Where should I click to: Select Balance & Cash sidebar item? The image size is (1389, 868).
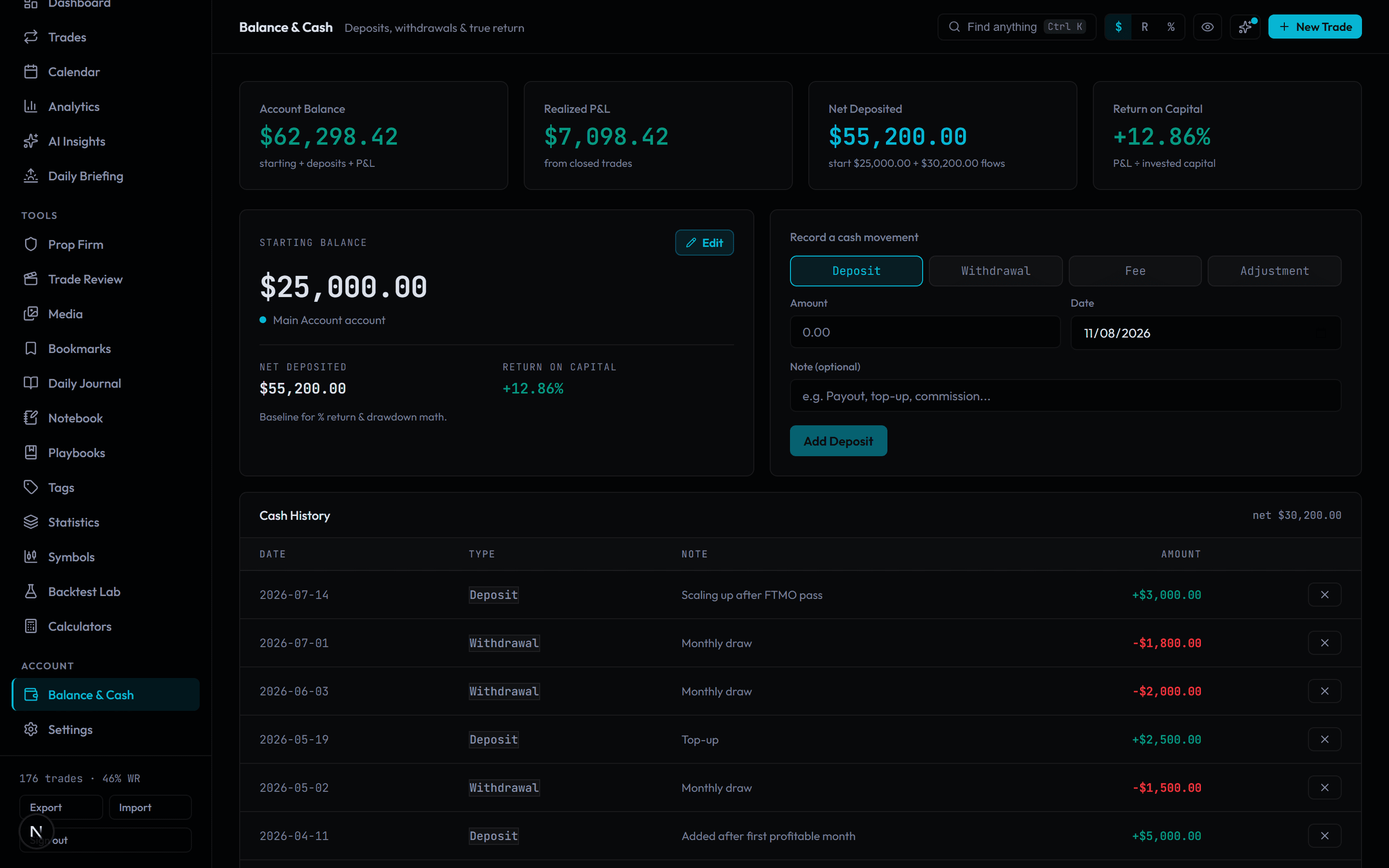coord(106,694)
